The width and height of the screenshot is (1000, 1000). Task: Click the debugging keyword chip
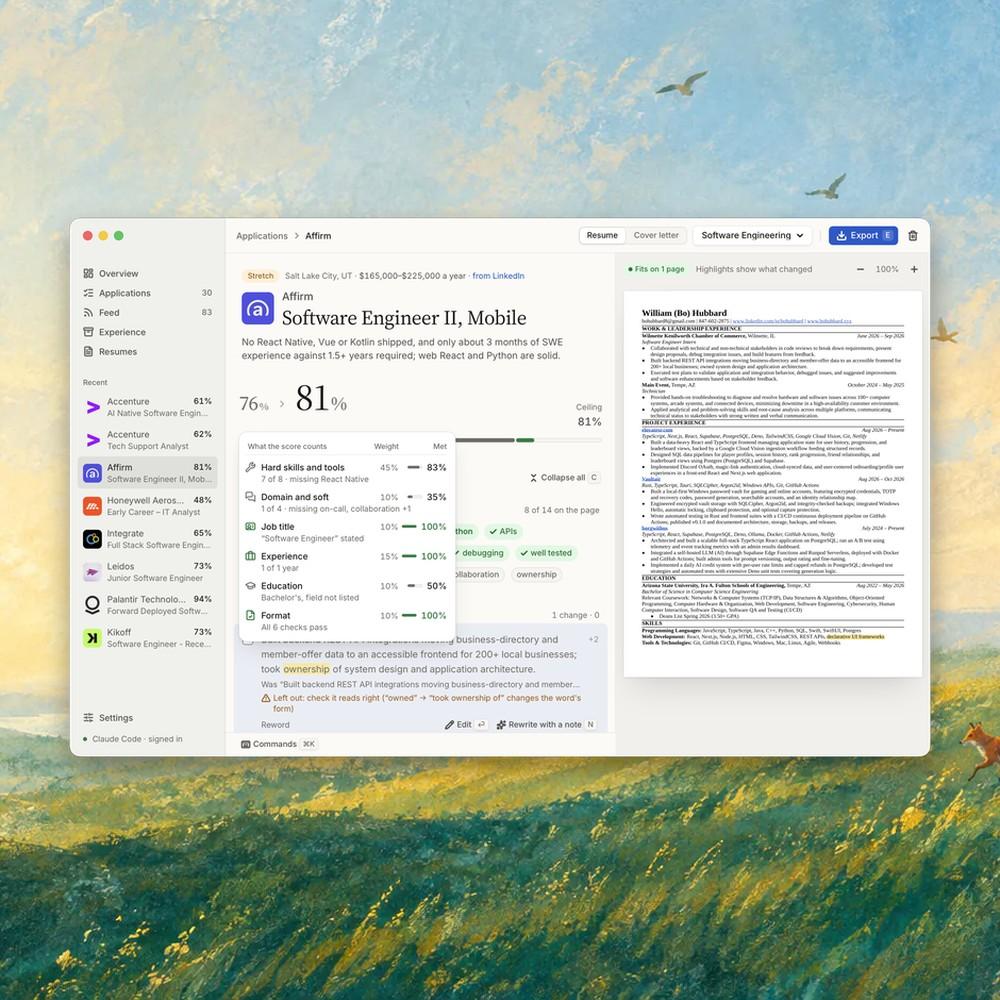point(481,553)
